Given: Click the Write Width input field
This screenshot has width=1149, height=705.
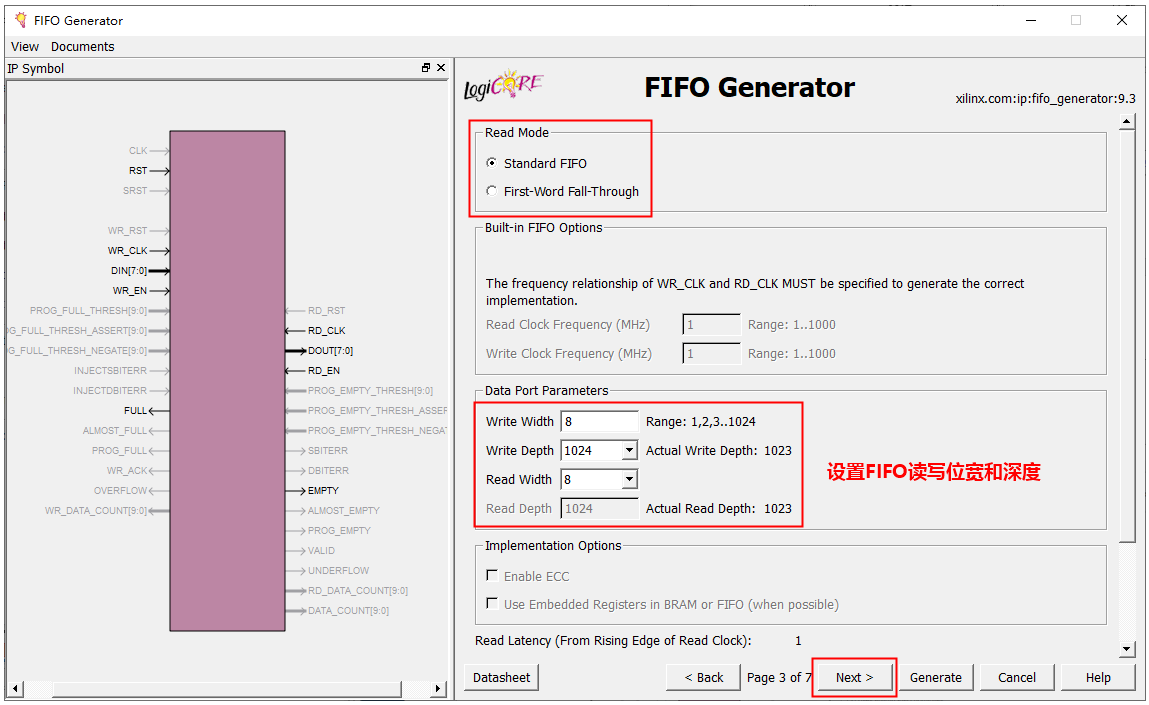Looking at the screenshot, I should (599, 422).
